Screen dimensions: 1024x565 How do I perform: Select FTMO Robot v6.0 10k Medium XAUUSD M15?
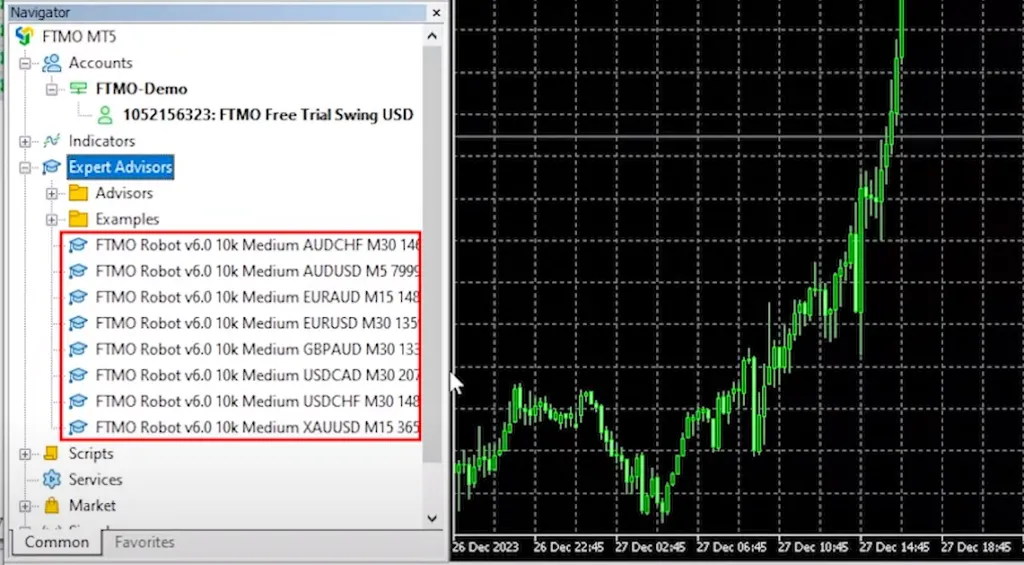coord(257,427)
